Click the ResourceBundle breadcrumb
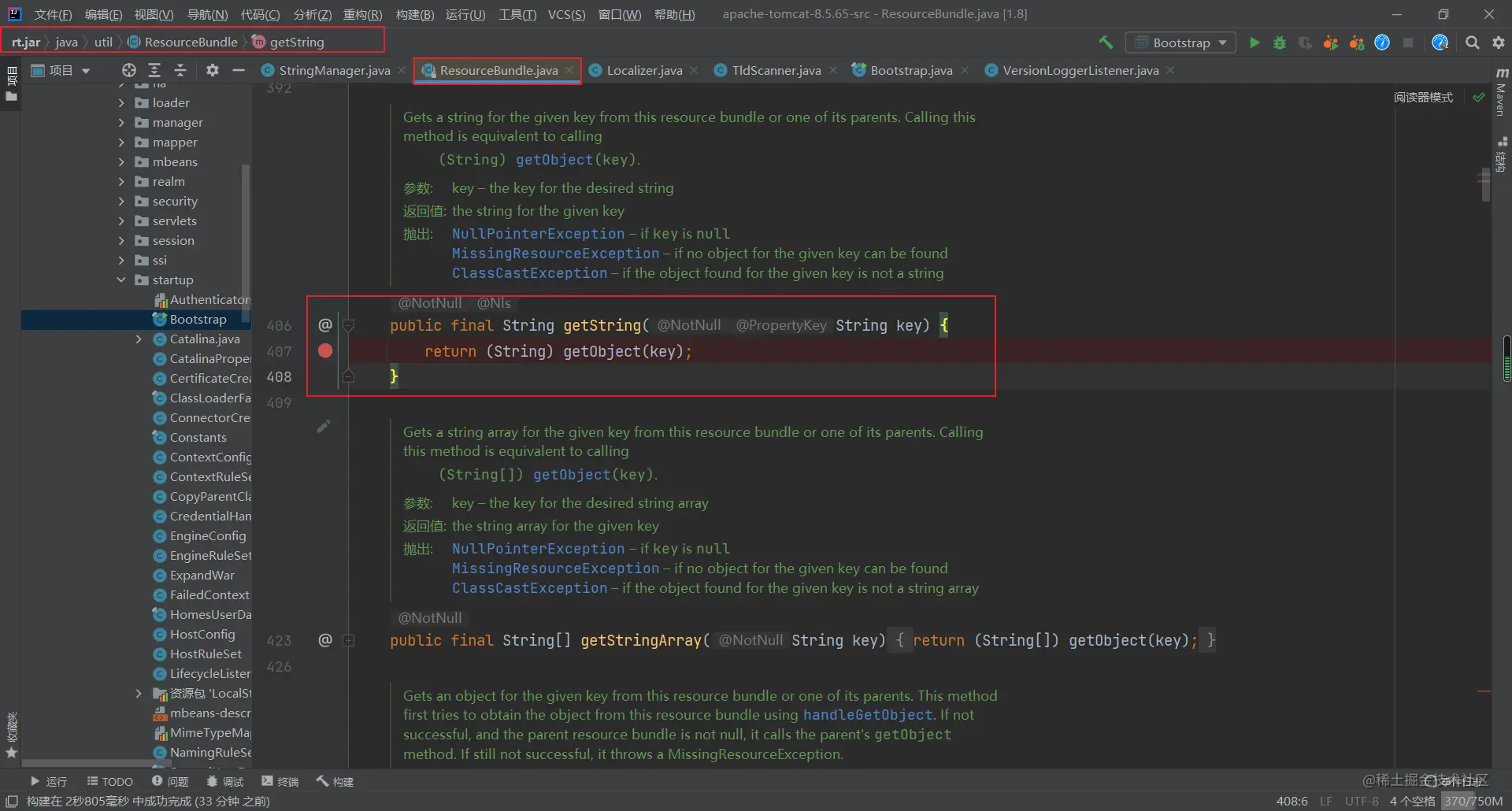The width and height of the screenshot is (1512, 811). 183,42
